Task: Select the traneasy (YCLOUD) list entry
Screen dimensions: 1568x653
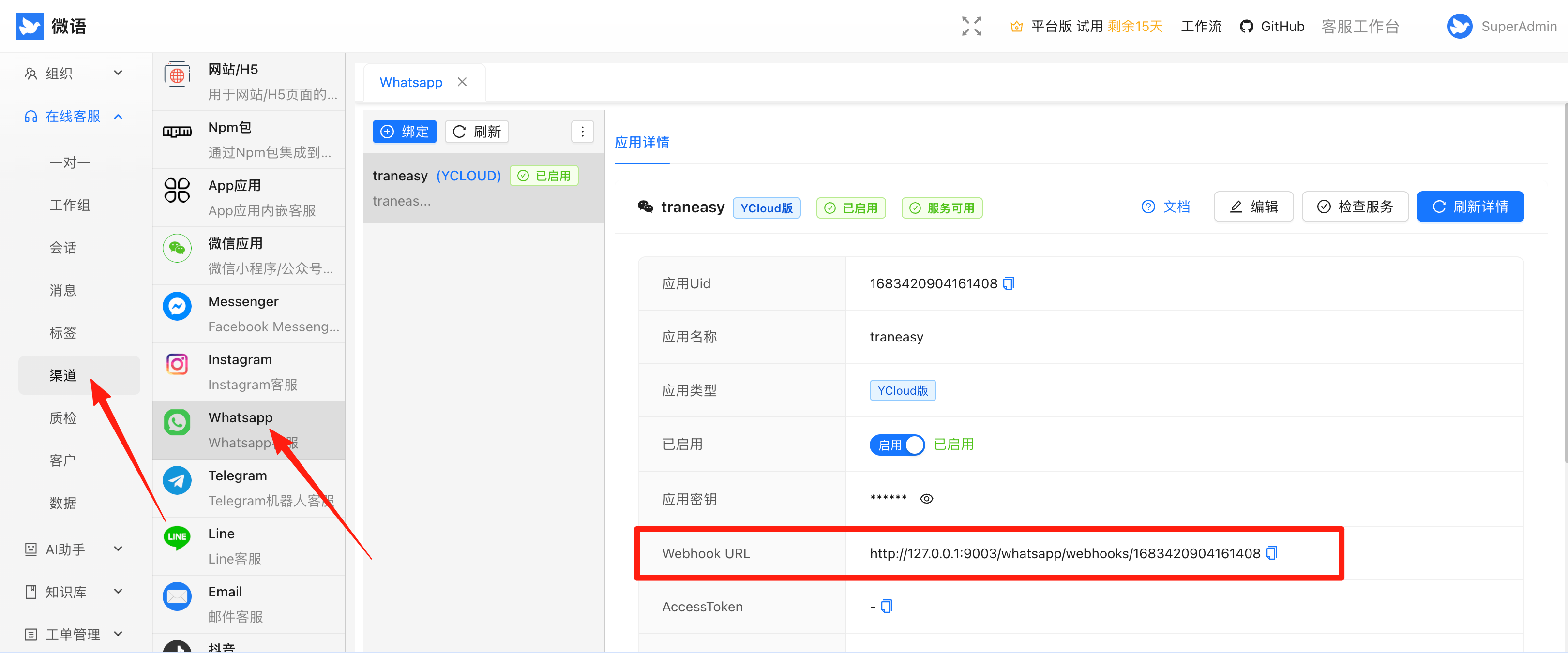Action: (483, 188)
